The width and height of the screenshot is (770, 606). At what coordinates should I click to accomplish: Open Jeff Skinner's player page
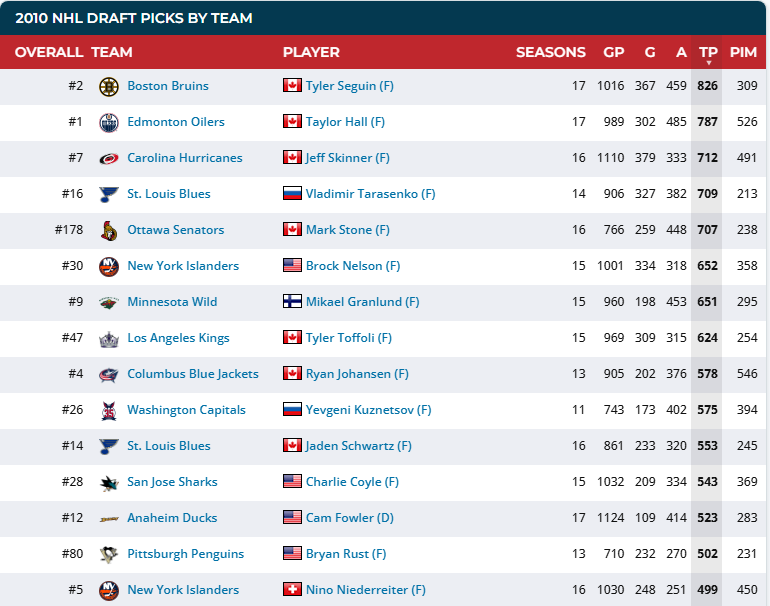[x=348, y=158]
